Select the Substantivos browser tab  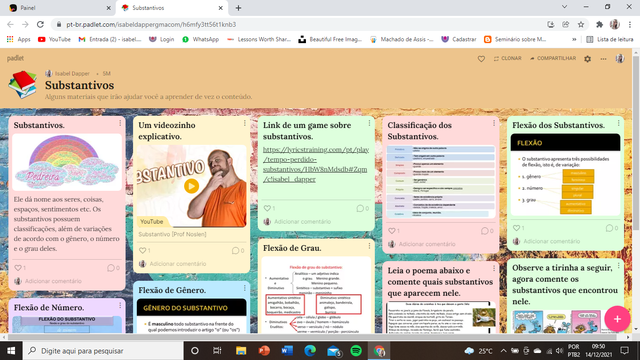point(171,8)
